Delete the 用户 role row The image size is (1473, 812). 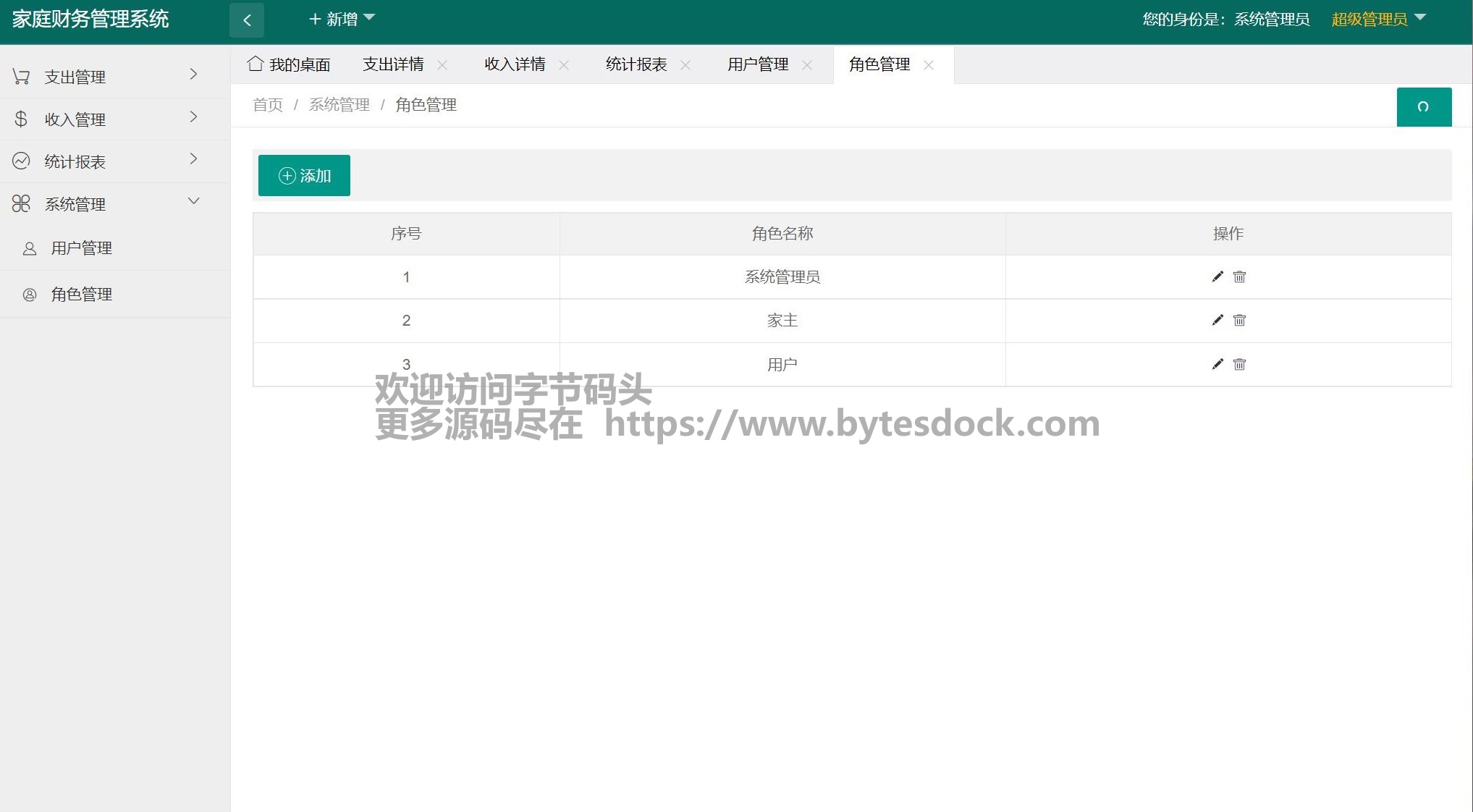pos(1239,364)
